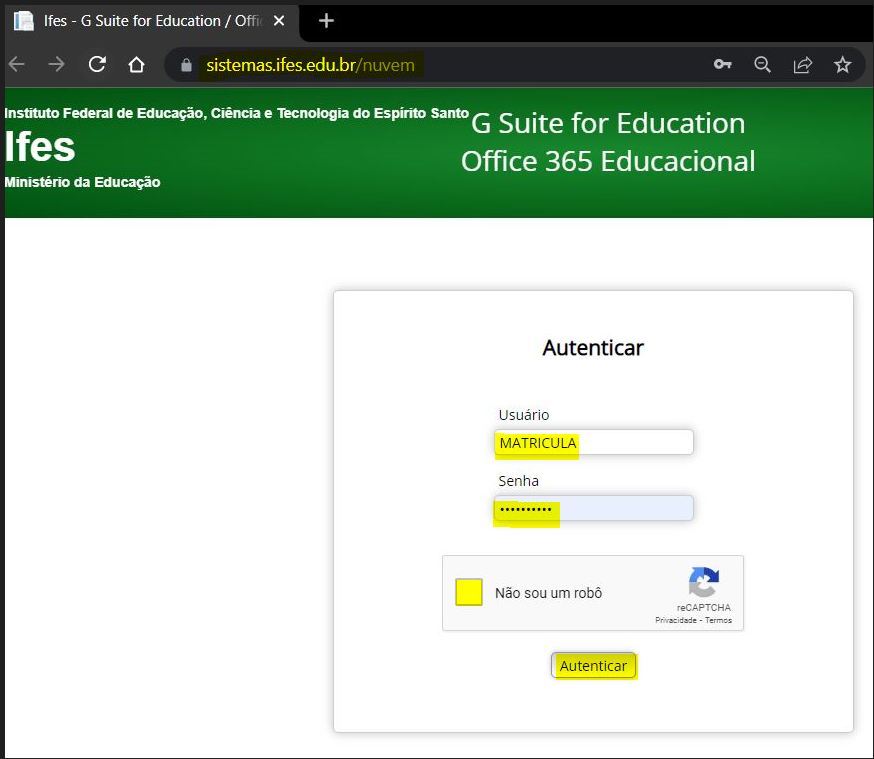Open the zoom magnifier icon in address bar

click(x=762, y=65)
